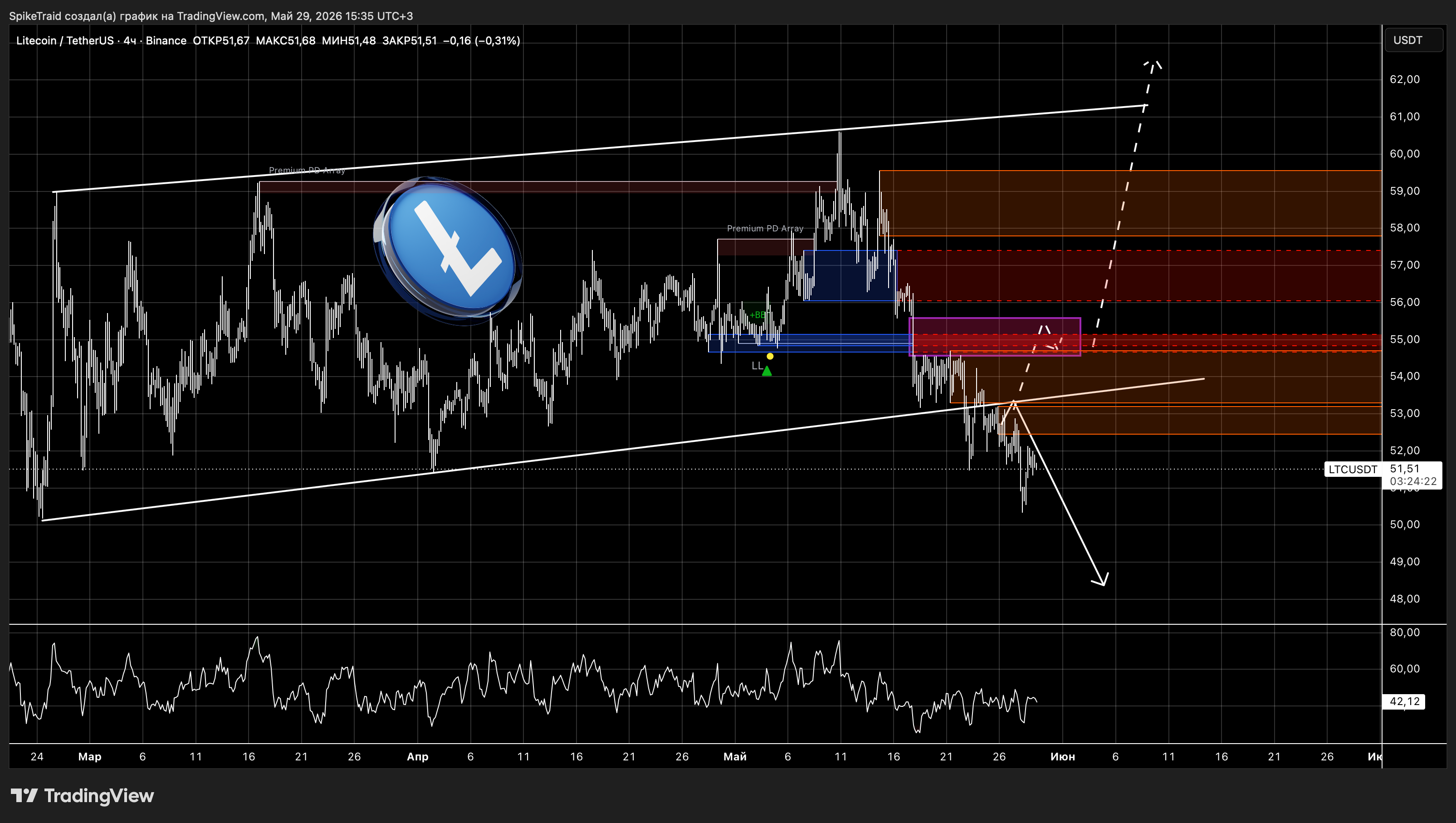
Task: Click the Май date axis label
Action: [x=735, y=757]
